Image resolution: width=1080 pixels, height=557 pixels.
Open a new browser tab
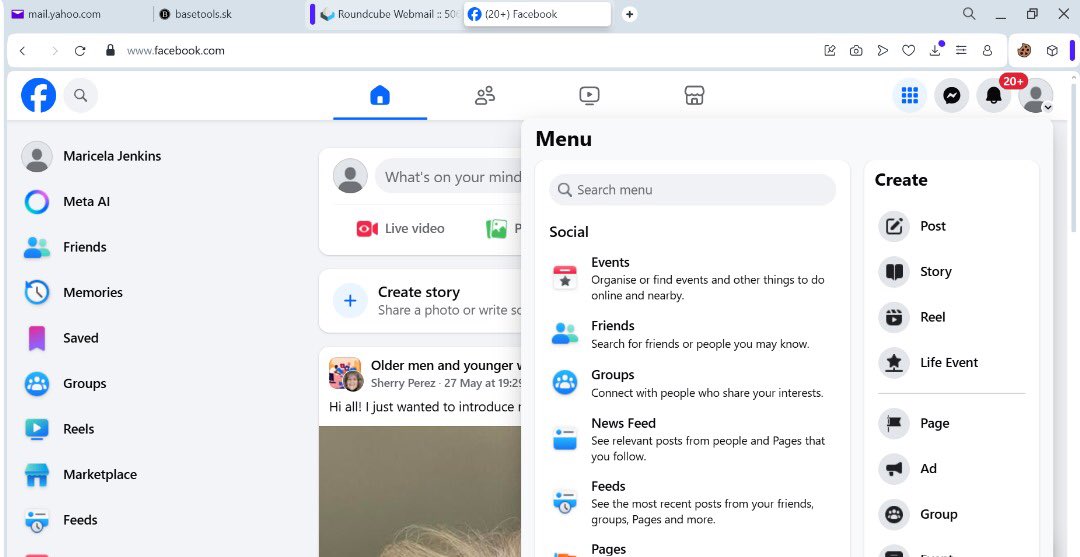[629, 14]
